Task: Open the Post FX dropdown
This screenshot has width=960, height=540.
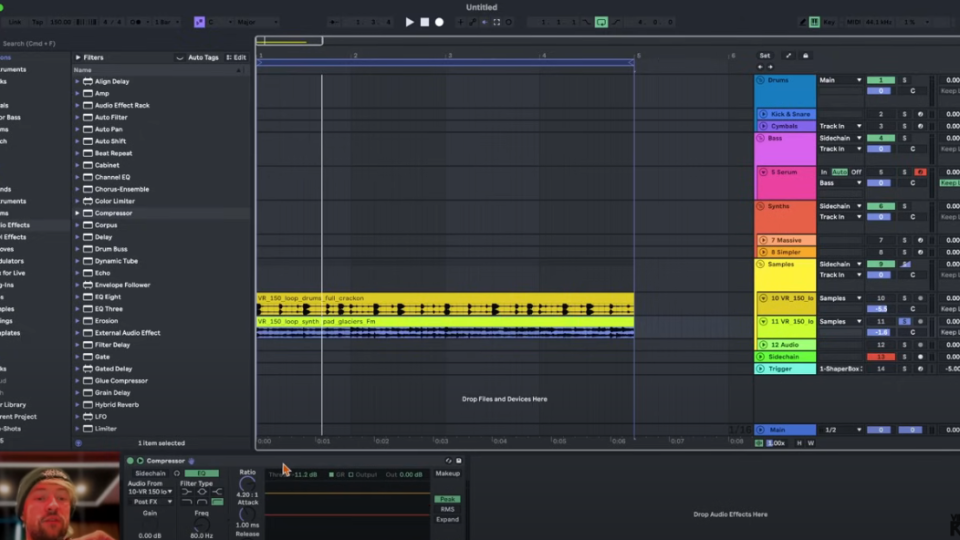Action: [150, 502]
